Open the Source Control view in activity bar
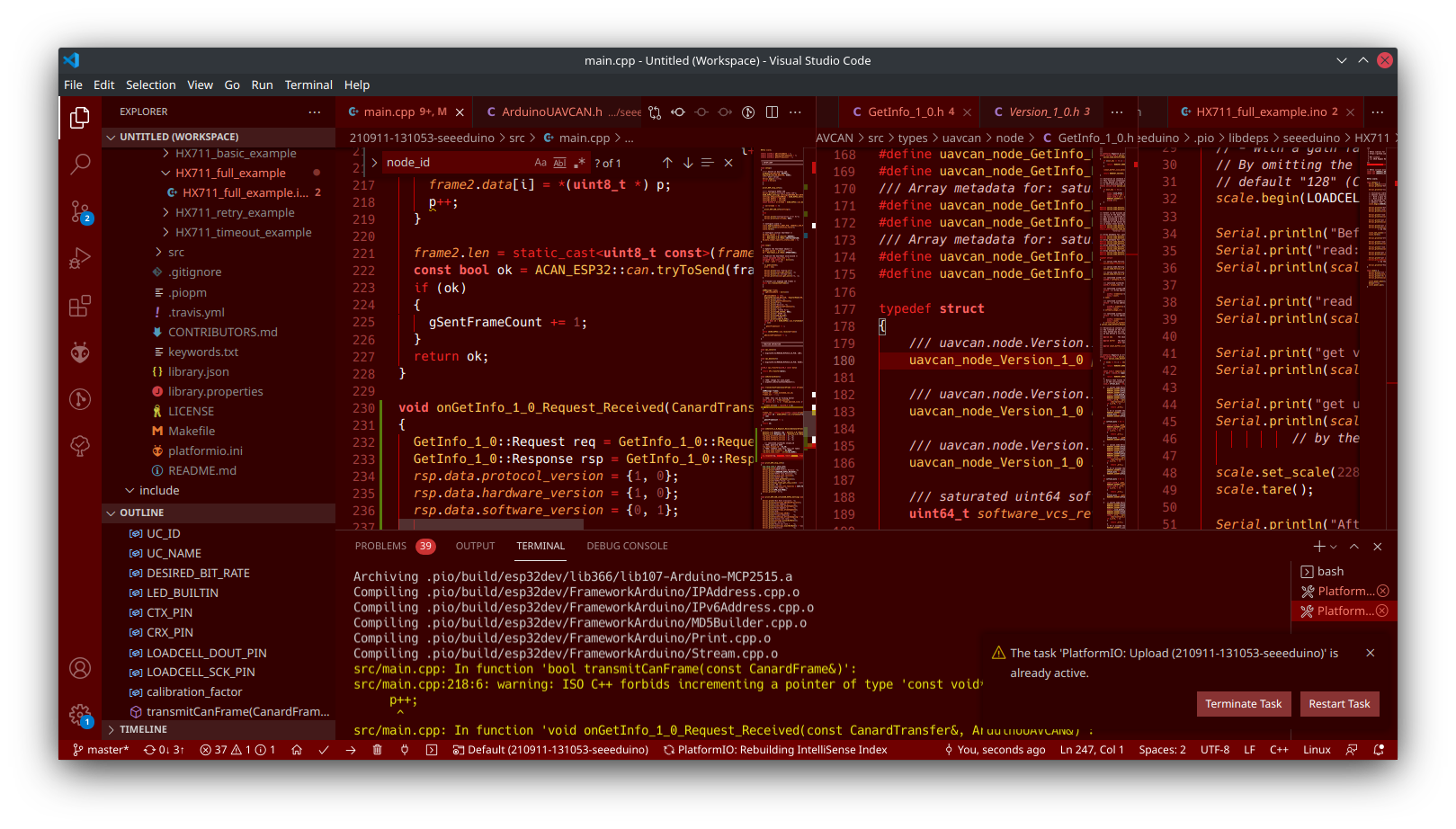 [80, 212]
